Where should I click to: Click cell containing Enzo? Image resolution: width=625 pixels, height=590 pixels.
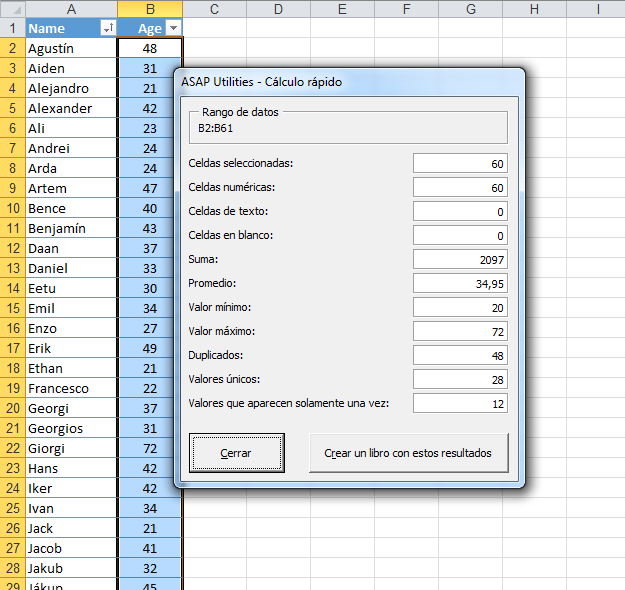71,328
